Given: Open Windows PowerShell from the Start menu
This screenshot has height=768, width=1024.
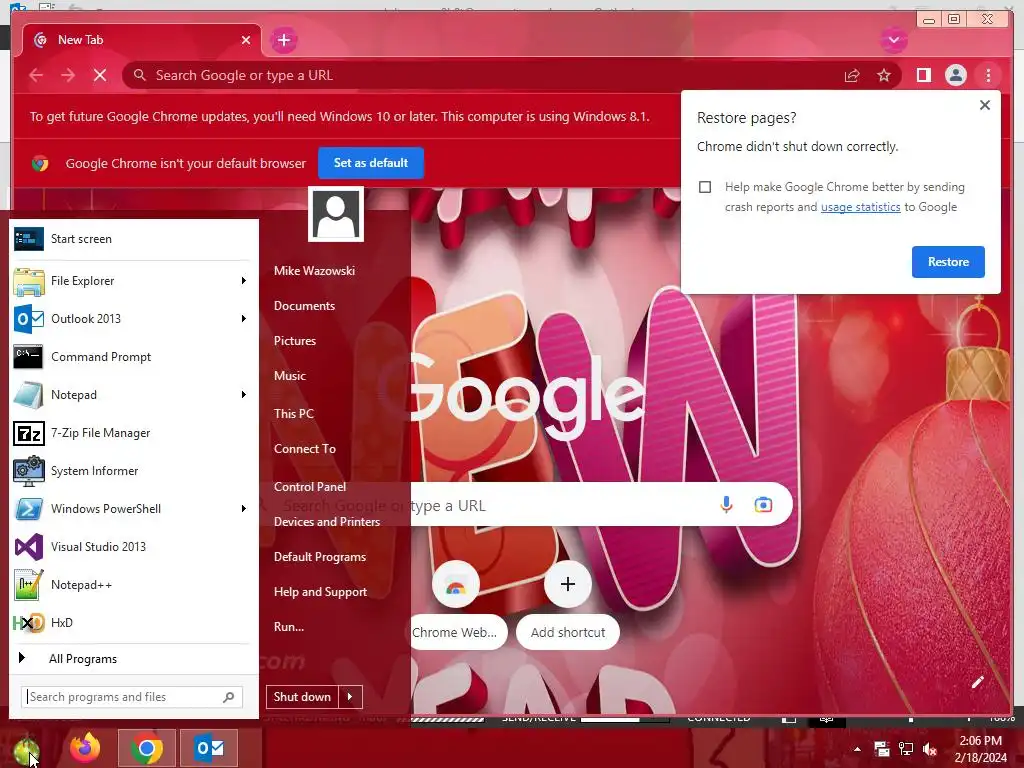Looking at the screenshot, I should (x=124, y=509).
